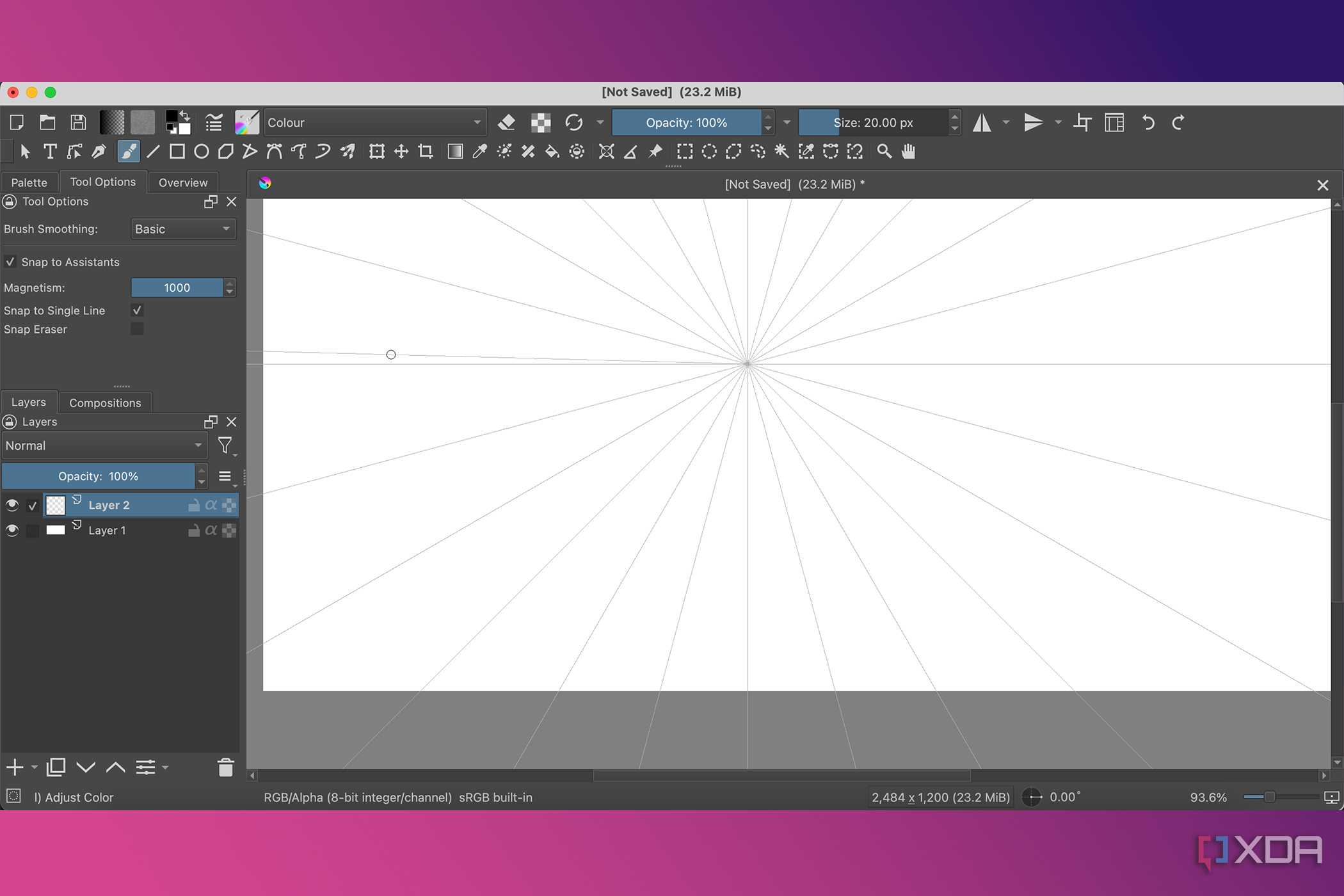
Task: Uncheck Snap to Single Line
Action: [x=137, y=310]
